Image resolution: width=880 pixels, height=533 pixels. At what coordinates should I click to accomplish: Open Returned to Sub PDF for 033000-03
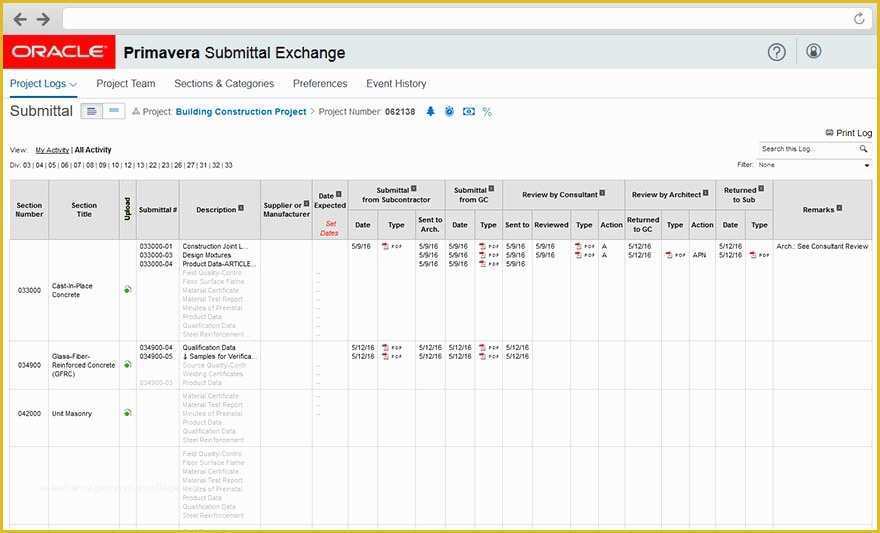click(760, 255)
